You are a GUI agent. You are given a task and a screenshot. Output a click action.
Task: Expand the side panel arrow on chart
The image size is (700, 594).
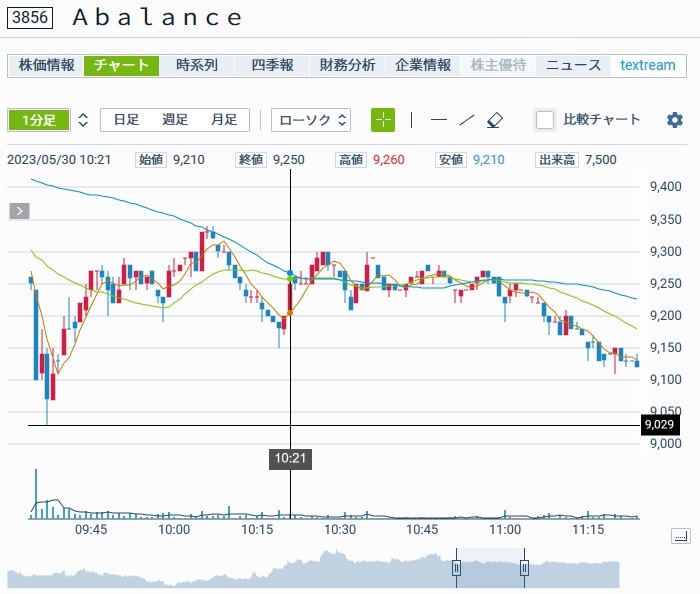(x=20, y=211)
